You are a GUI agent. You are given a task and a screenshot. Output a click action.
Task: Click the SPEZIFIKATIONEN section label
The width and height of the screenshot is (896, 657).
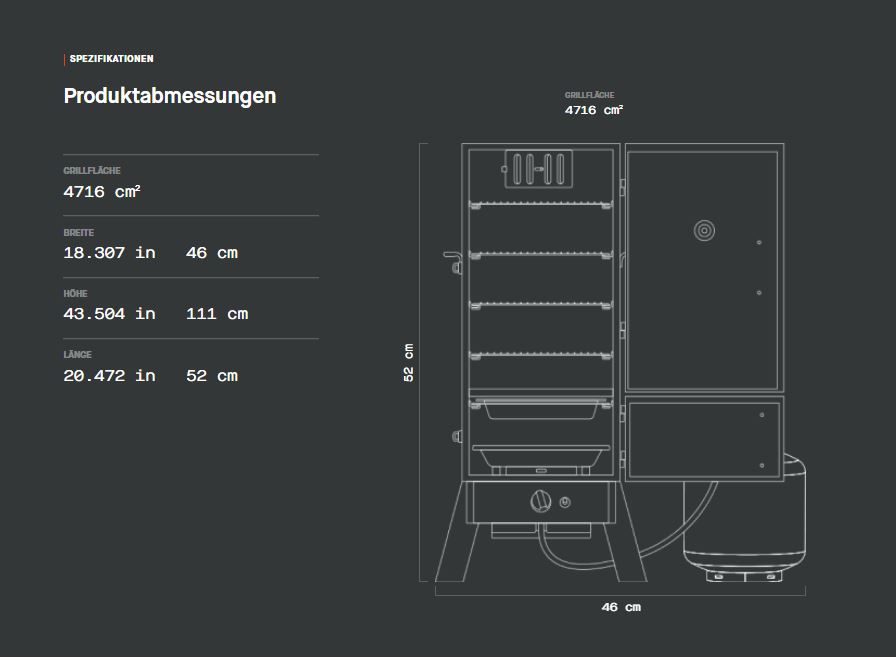[x=111, y=59]
